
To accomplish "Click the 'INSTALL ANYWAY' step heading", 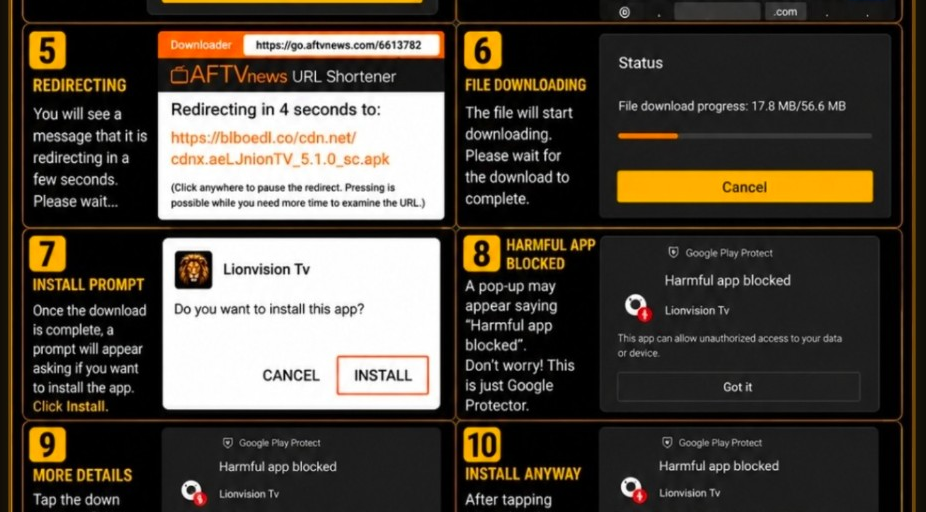I will pos(523,474).
